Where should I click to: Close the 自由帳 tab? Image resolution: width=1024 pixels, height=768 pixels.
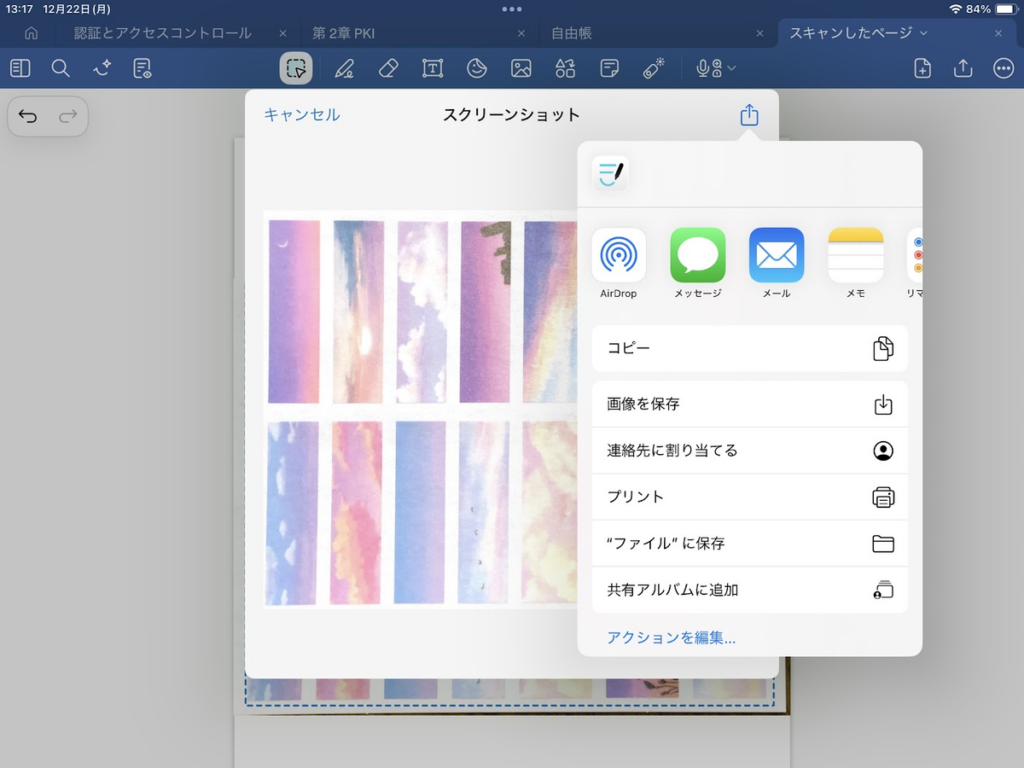coord(760,33)
